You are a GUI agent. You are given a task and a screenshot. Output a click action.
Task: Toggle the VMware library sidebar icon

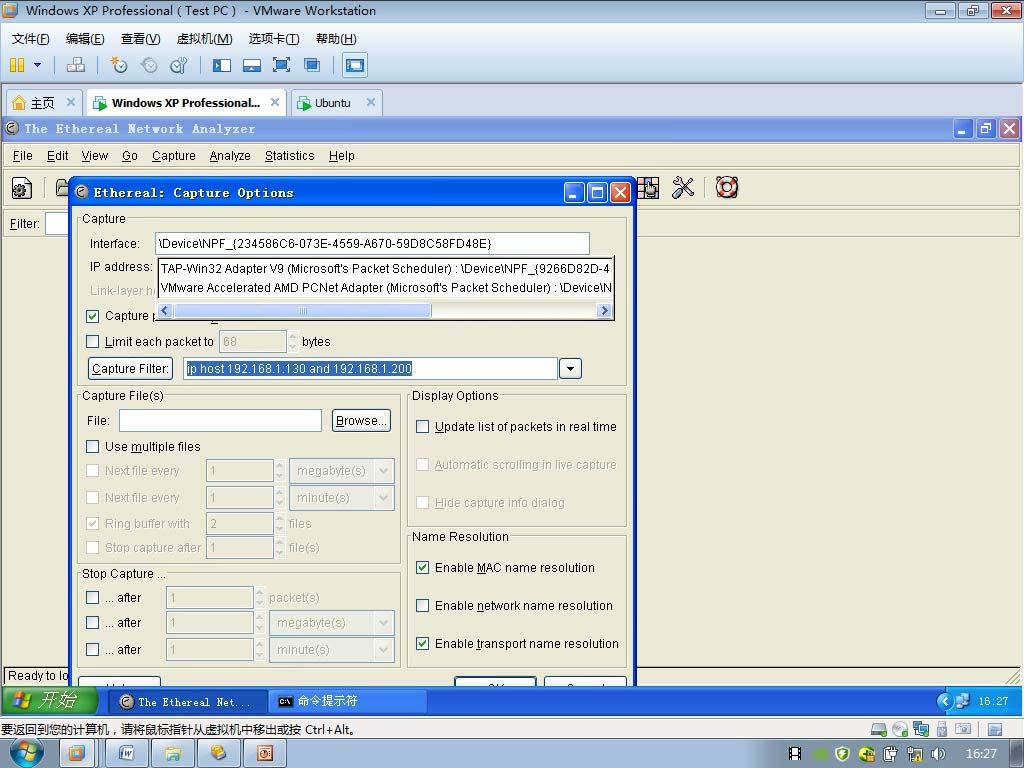point(222,65)
